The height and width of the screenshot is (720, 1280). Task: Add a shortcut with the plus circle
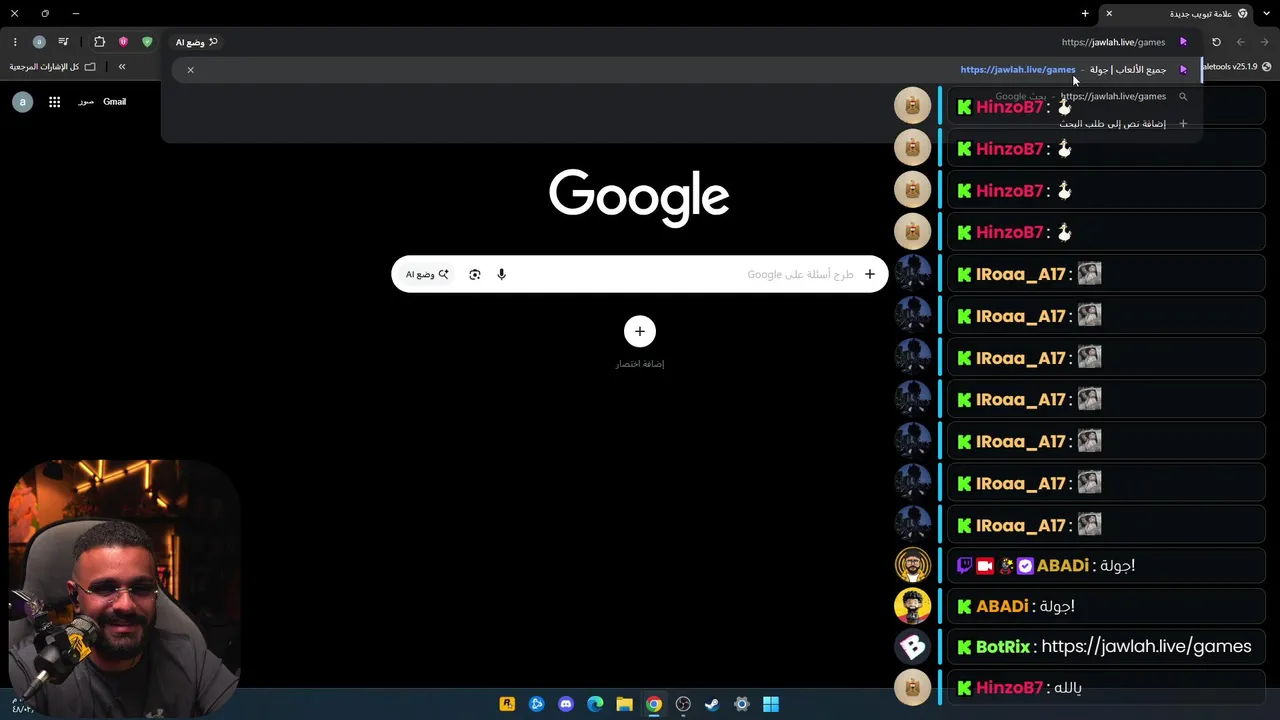point(640,331)
